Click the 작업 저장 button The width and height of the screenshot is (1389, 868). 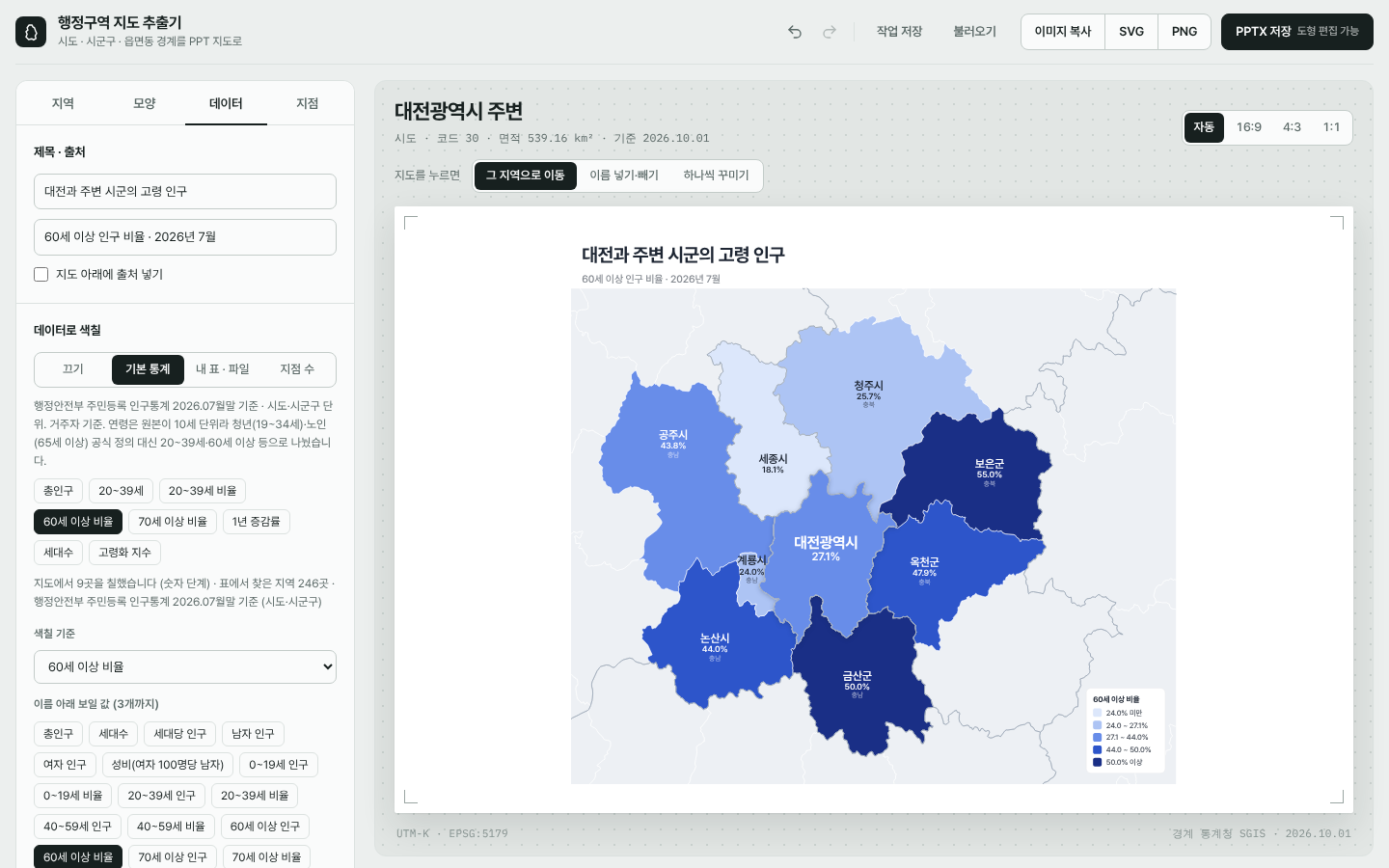(x=900, y=32)
